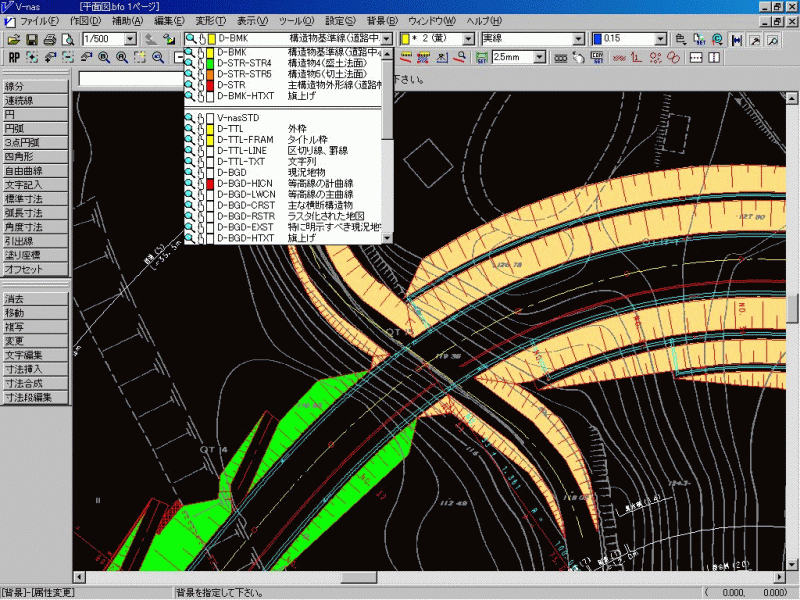Click the 文字編集 button in left panel
Screen dimensions: 800x600
(36, 355)
